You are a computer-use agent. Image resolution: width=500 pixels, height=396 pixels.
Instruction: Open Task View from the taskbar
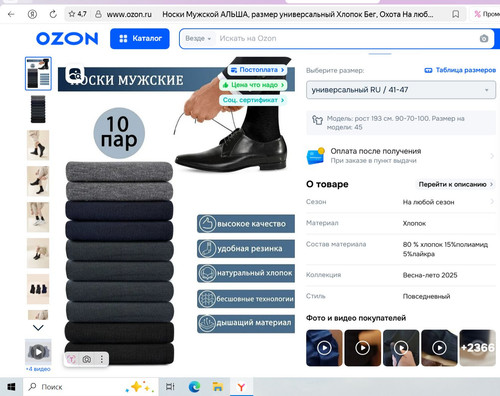coord(170,387)
